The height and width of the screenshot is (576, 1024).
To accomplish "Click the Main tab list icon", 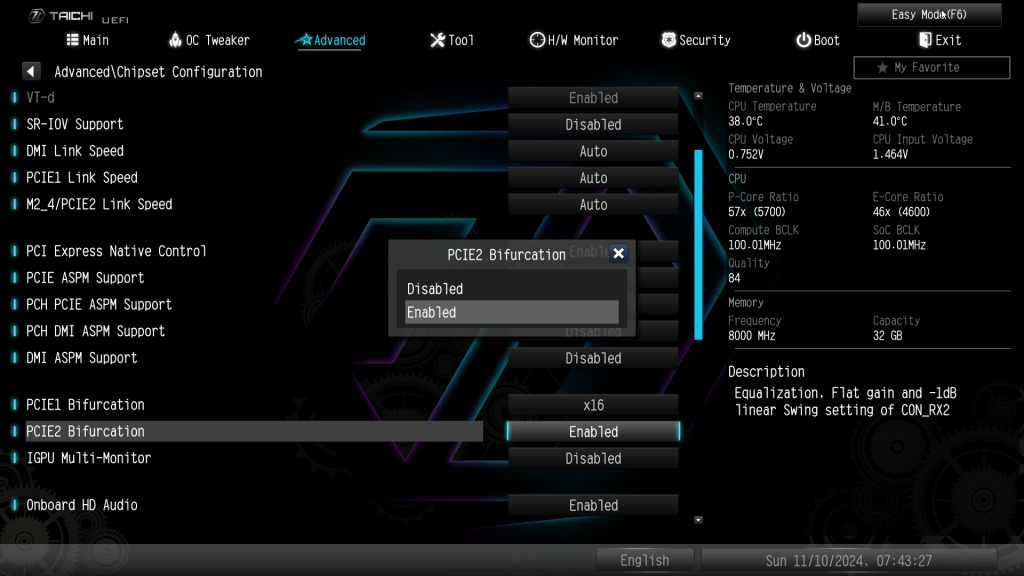I will pyautogui.click(x=72, y=40).
